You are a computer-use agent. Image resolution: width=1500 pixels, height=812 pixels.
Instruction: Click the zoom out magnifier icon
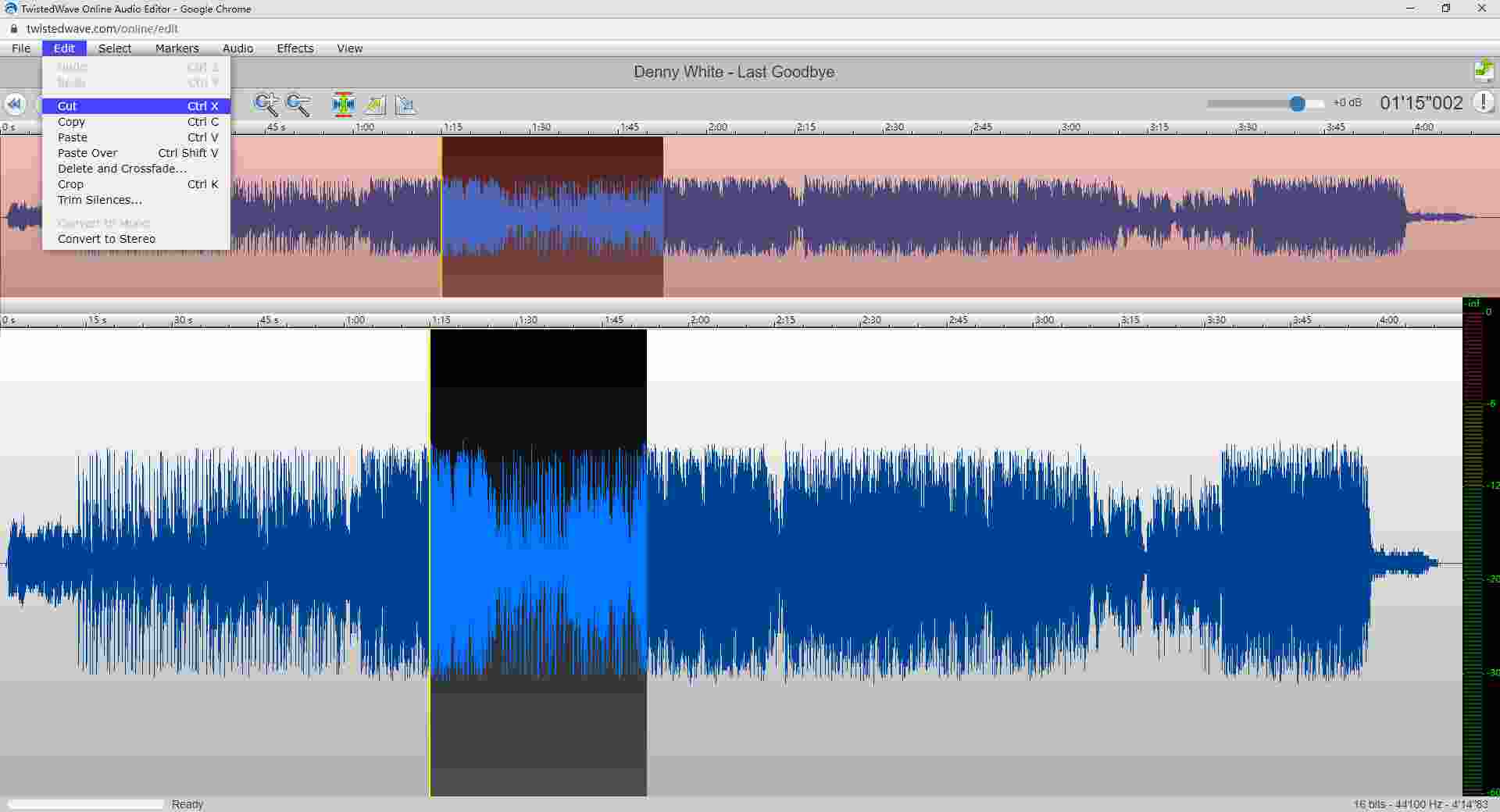[x=298, y=104]
